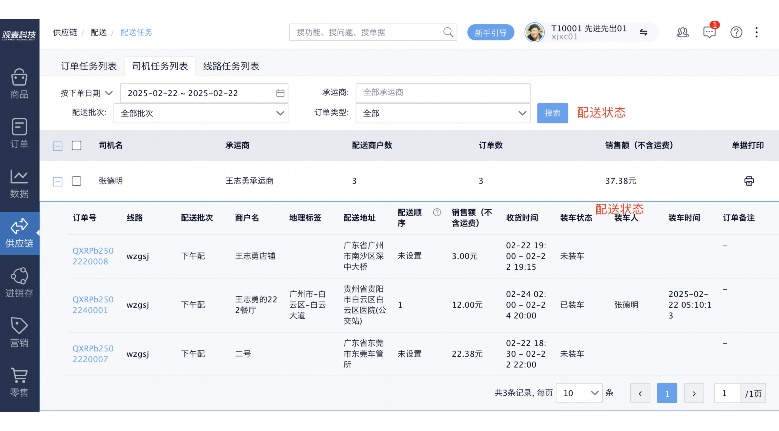Viewport: 779px width, 431px height.
Task: Click the page jump number input
Action: tap(727, 393)
